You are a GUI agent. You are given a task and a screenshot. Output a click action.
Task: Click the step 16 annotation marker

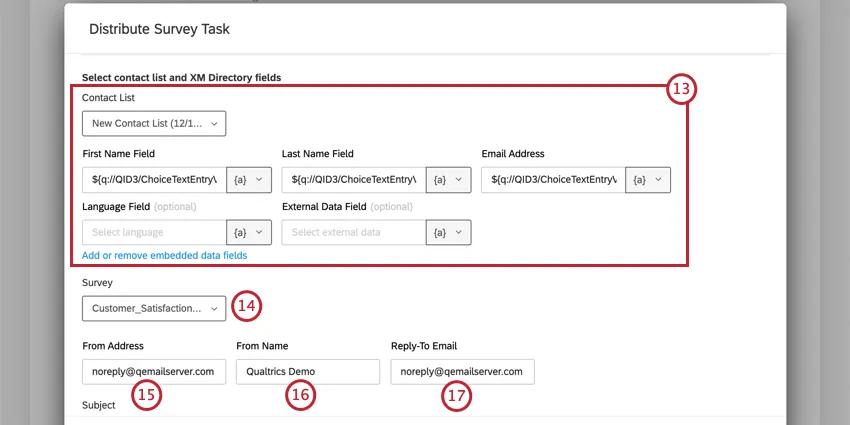pos(300,396)
